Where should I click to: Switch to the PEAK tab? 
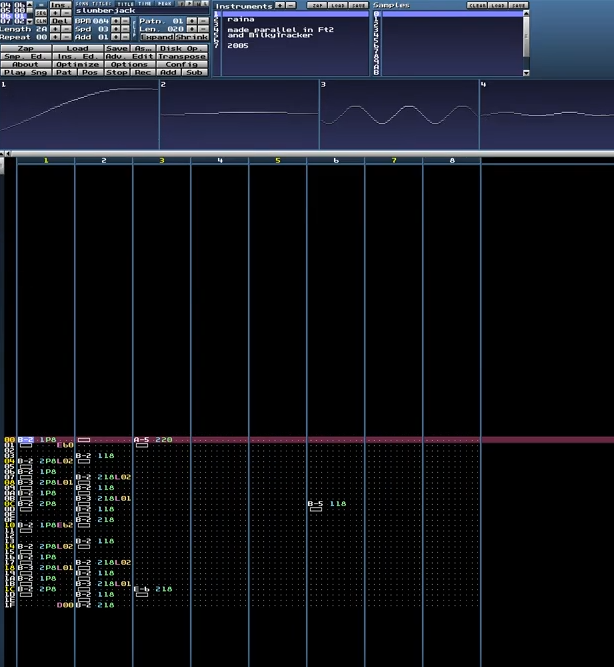165,4
